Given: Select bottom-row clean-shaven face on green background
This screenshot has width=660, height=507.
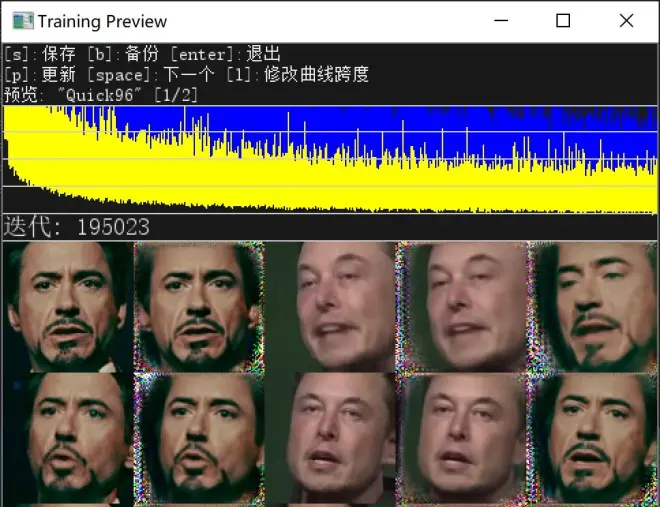Looking at the screenshot, I should (x=330, y=438).
